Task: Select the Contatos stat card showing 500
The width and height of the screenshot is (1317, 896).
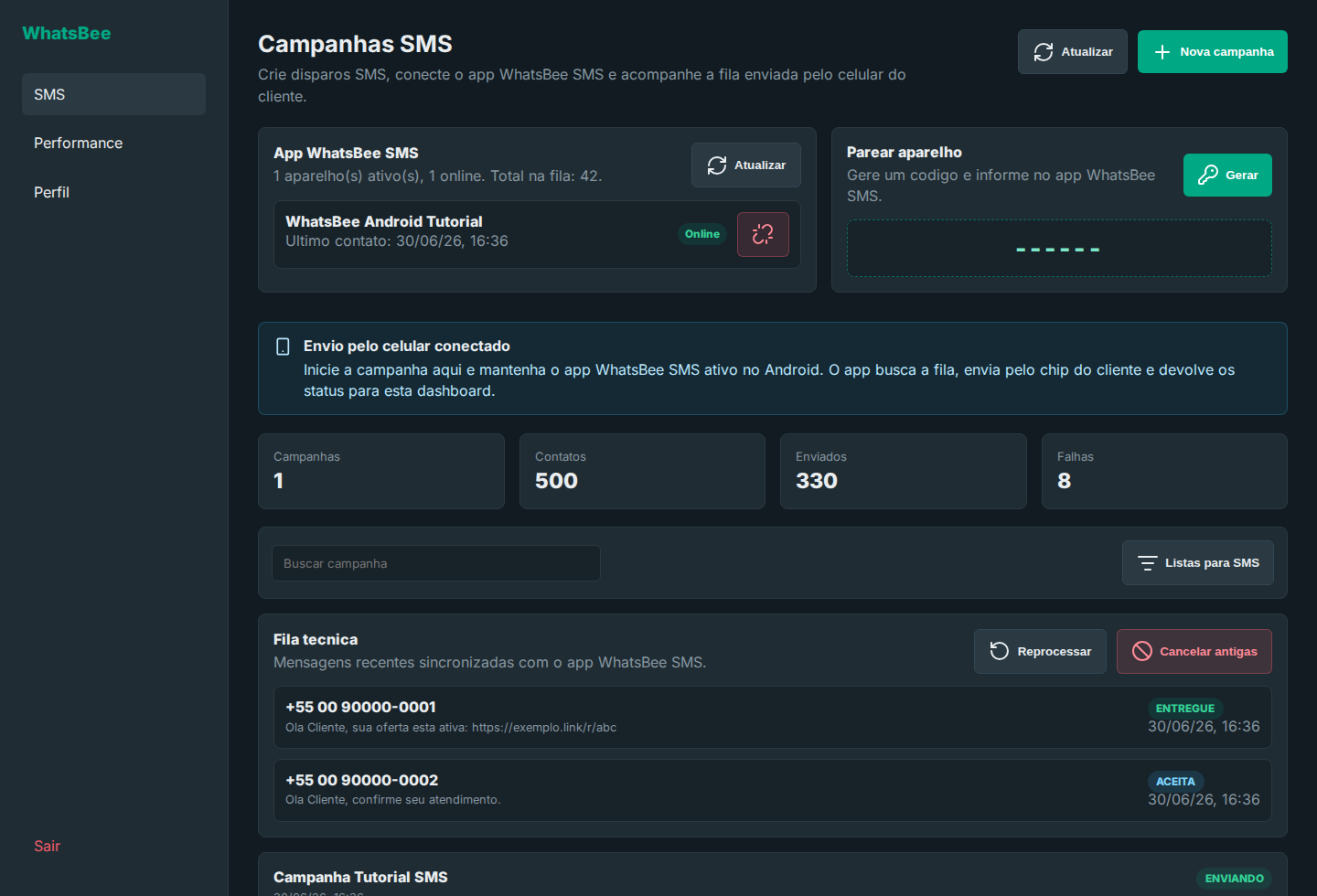Action: [x=642, y=472]
